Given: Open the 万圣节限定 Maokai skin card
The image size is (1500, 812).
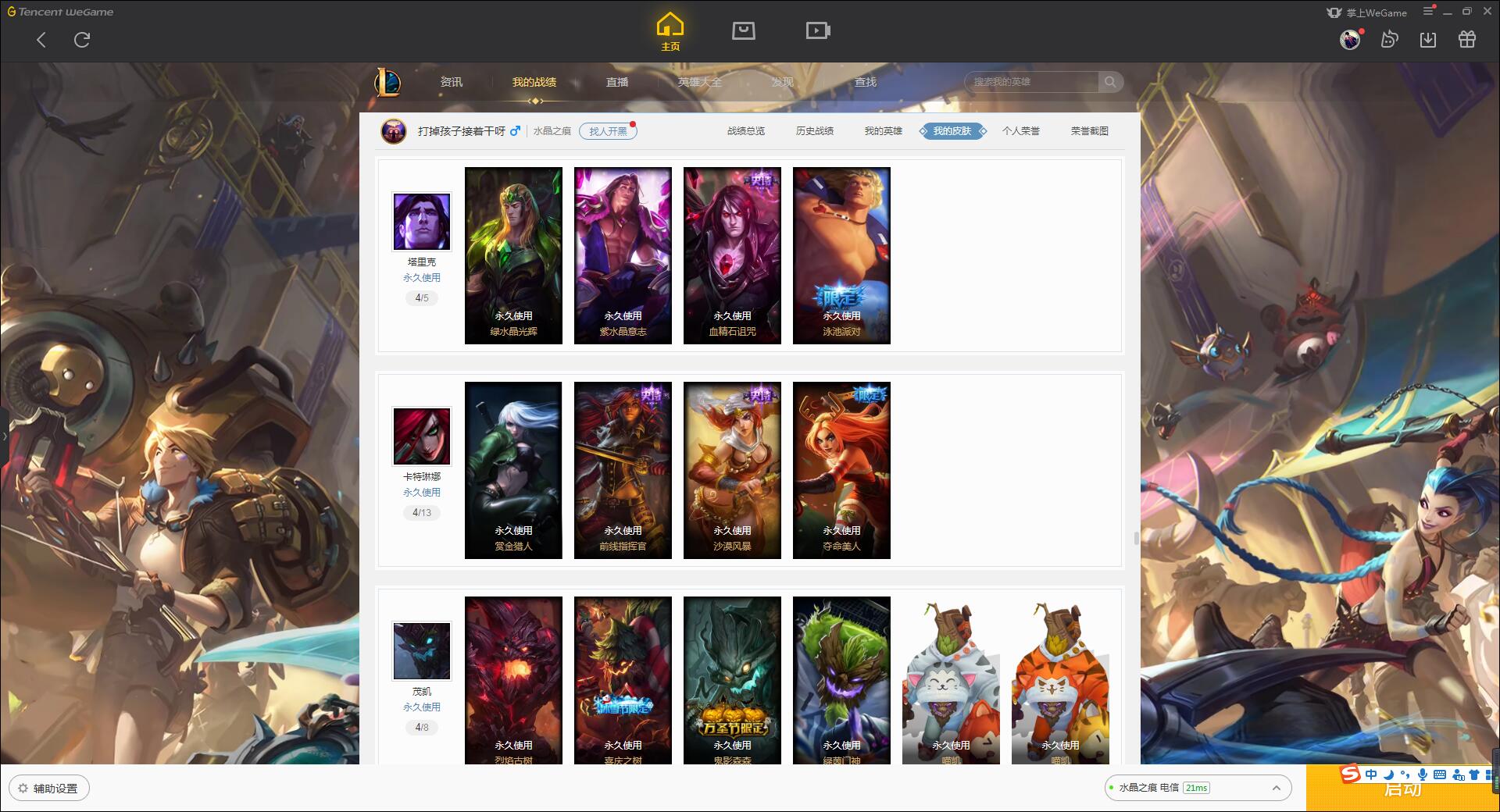Looking at the screenshot, I should point(732,680).
